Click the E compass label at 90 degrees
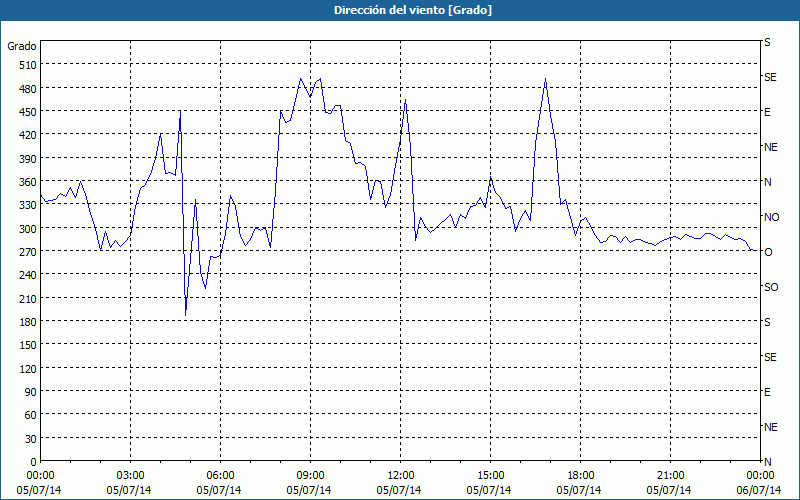 pos(767,392)
